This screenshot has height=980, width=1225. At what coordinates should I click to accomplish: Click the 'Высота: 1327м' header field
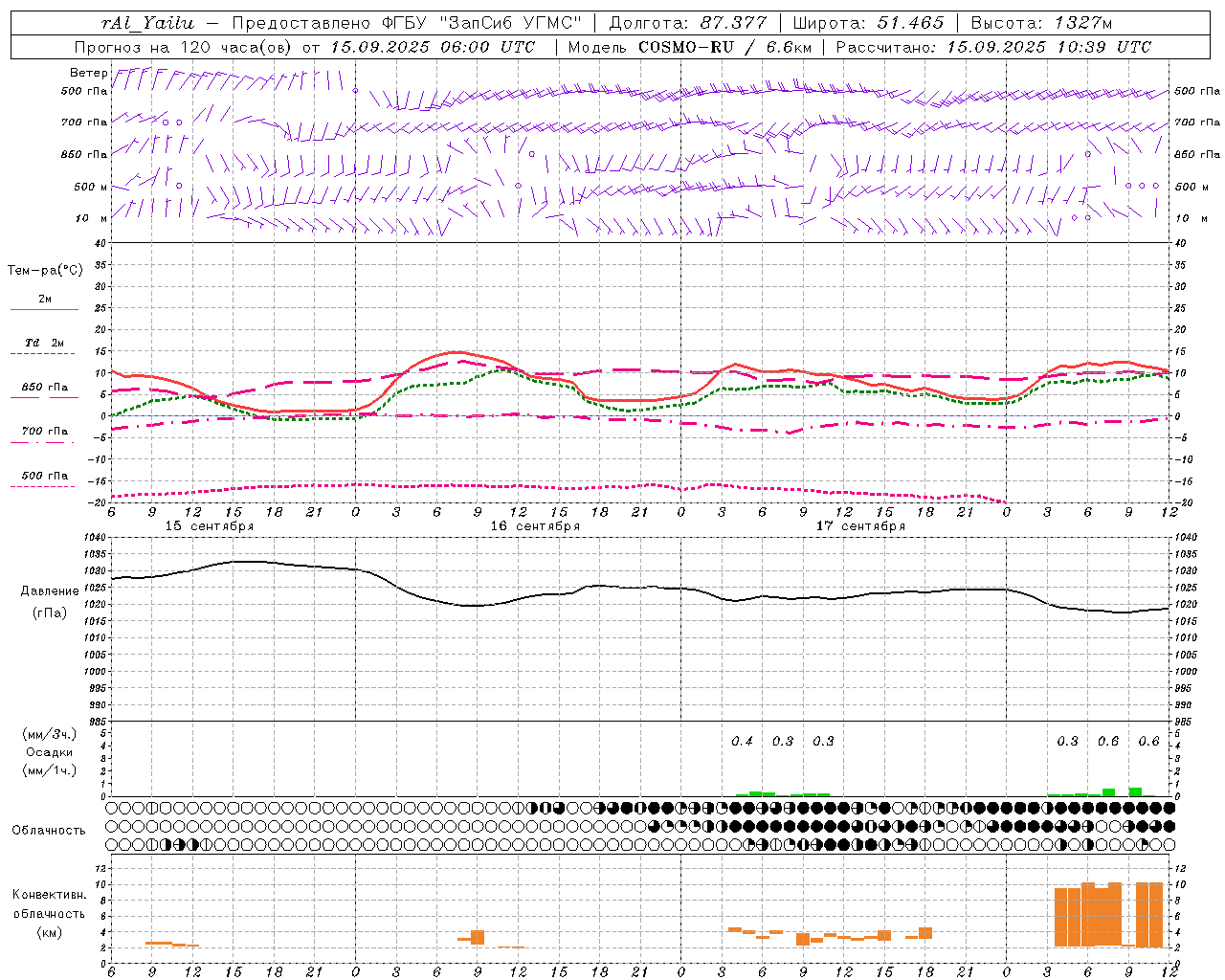point(1041,23)
